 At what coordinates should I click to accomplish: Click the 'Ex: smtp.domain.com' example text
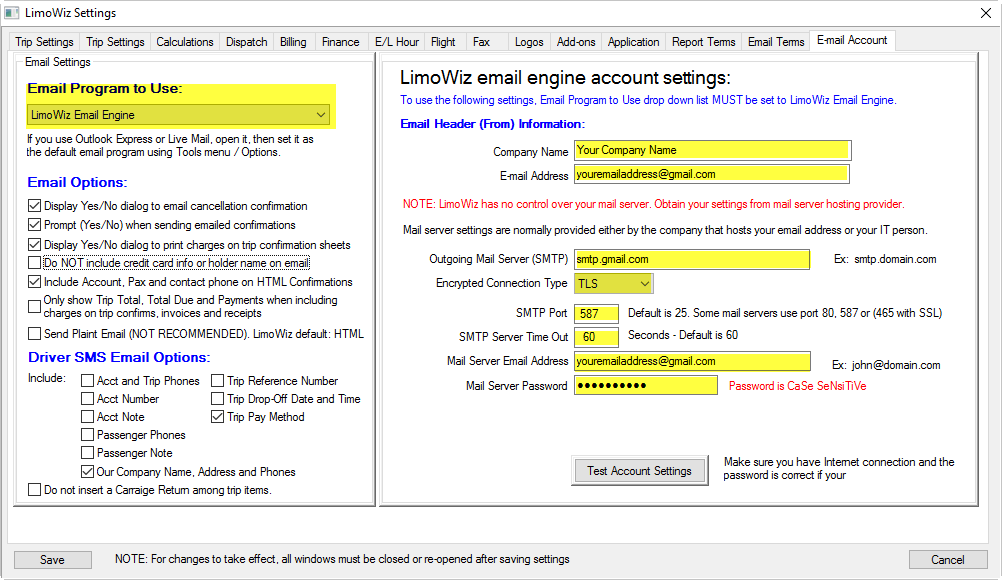(x=885, y=259)
